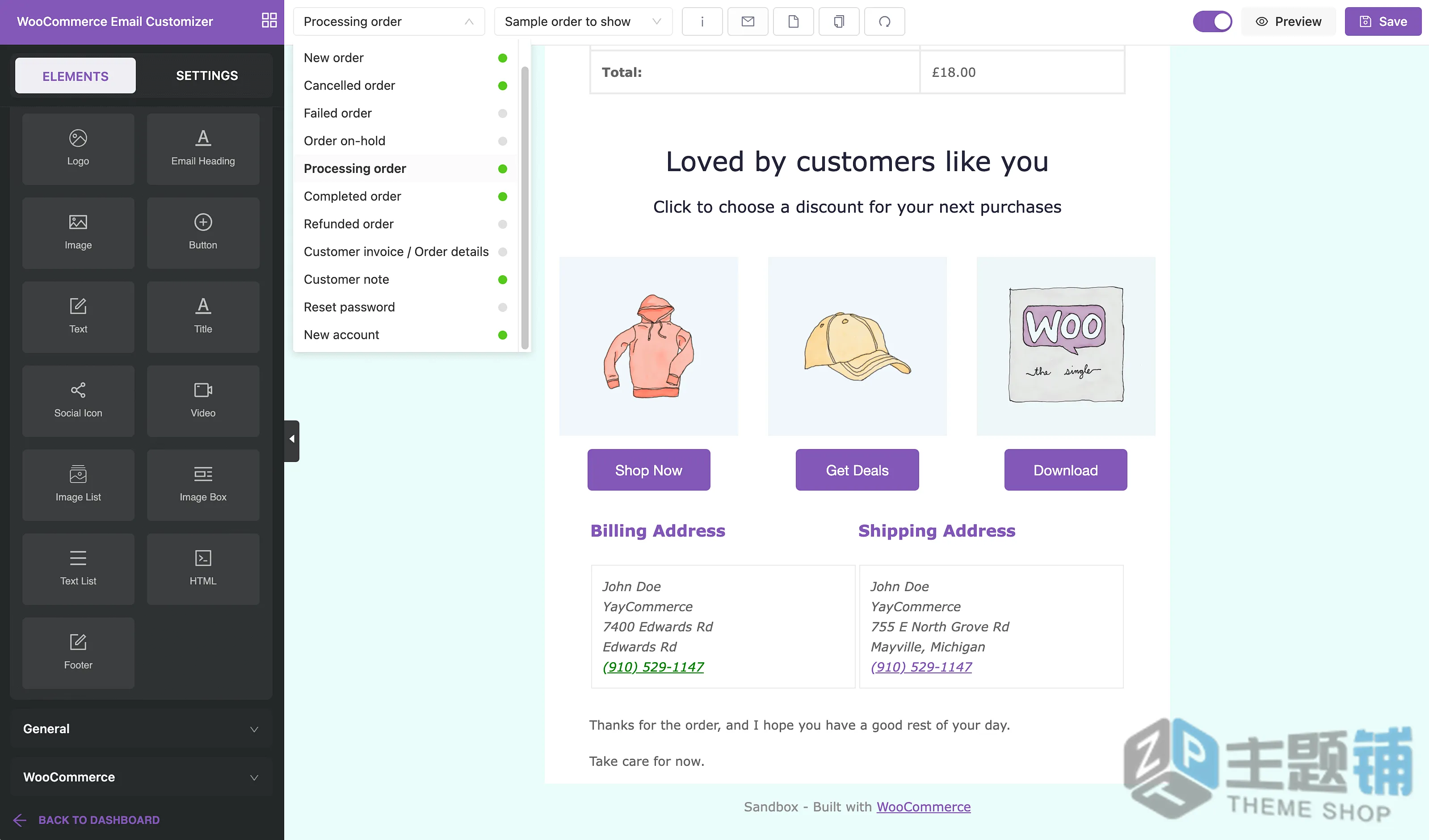Select Reset password template
Image resolution: width=1429 pixels, height=840 pixels.
tap(405, 307)
